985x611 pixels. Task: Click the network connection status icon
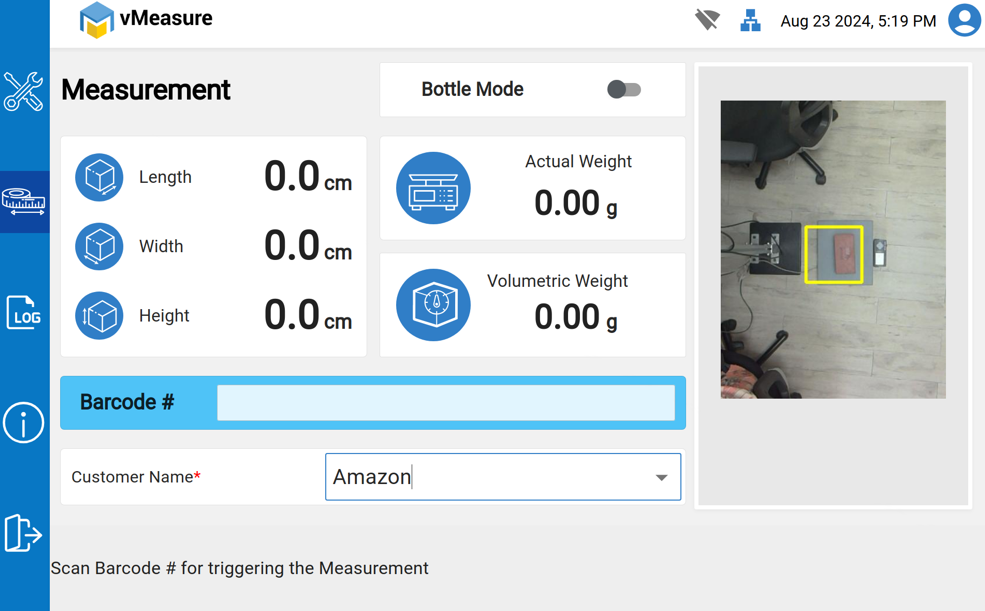point(750,20)
